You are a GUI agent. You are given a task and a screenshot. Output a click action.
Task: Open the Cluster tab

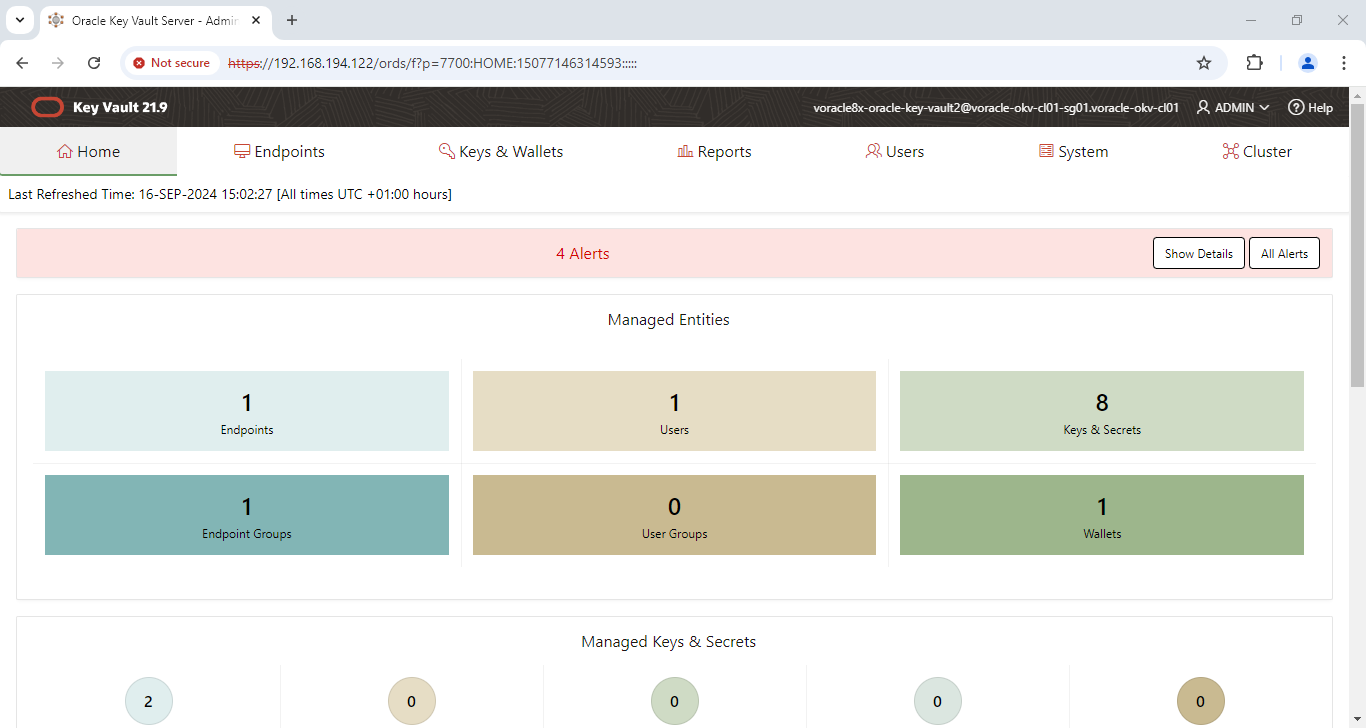pos(1257,152)
